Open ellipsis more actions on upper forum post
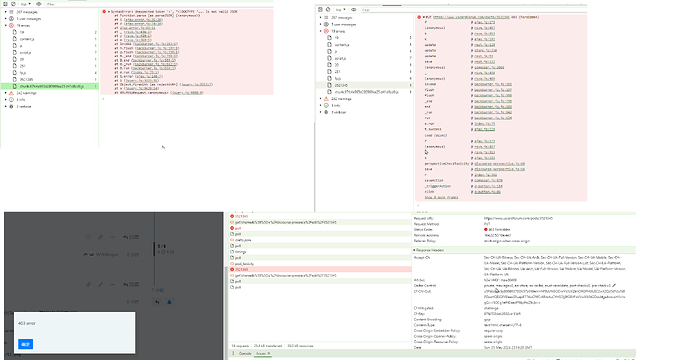690x360 pixels. tap(112, 237)
